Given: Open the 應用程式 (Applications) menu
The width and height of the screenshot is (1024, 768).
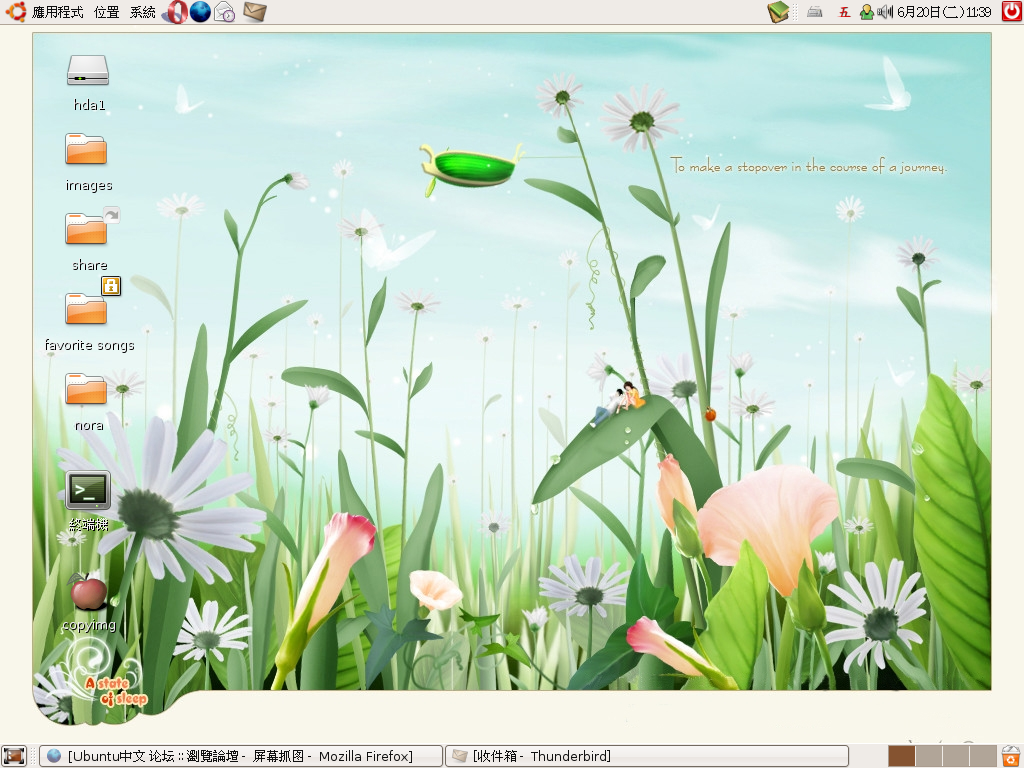Looking at the screenshot, I should point(57,12).
